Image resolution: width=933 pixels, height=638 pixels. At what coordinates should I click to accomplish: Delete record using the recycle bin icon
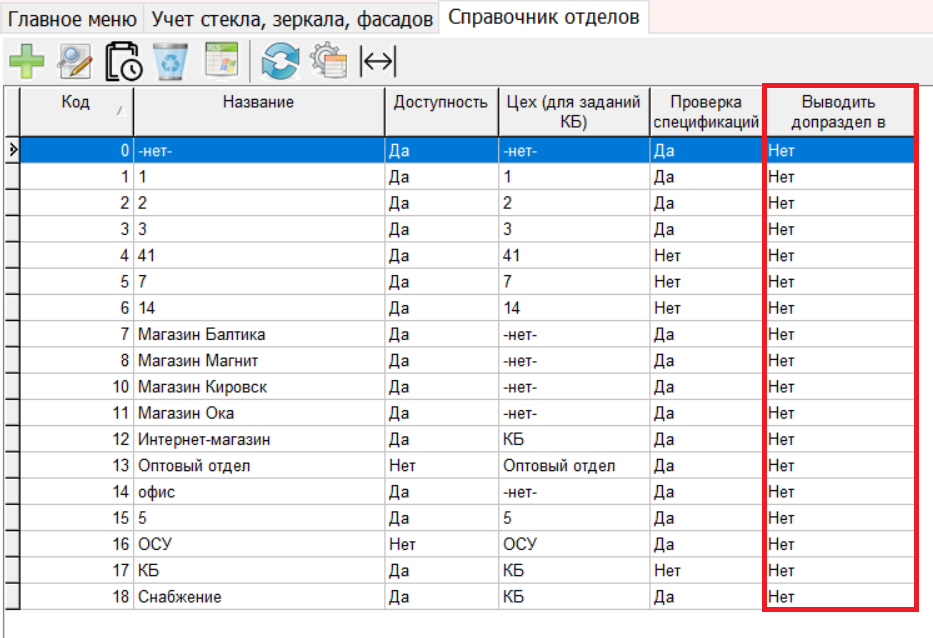pos(170,62)
